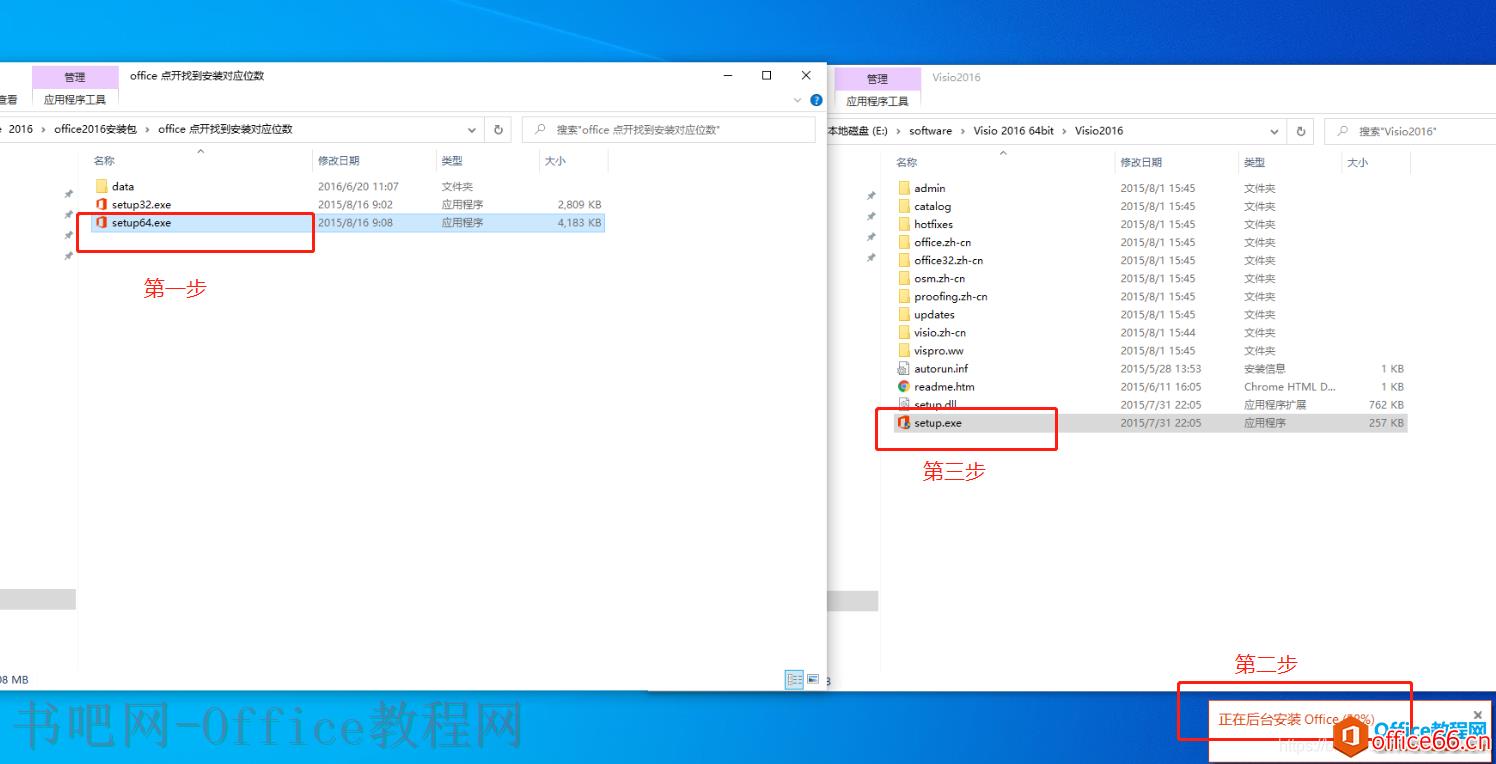
Task: Go to 本地磁盘 (E:) in the breadcrumb
Action: [x=857, y=130]
